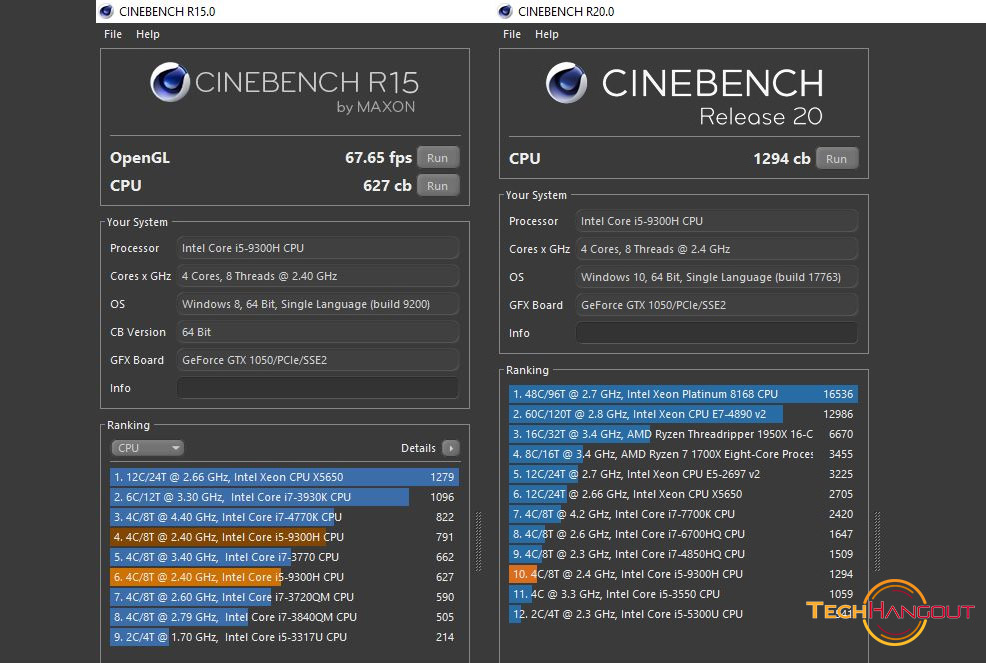The image size is (986, 663).
Task: Click R20 Processor field Intel Core i5-9300H
Action: click(717, 221)
